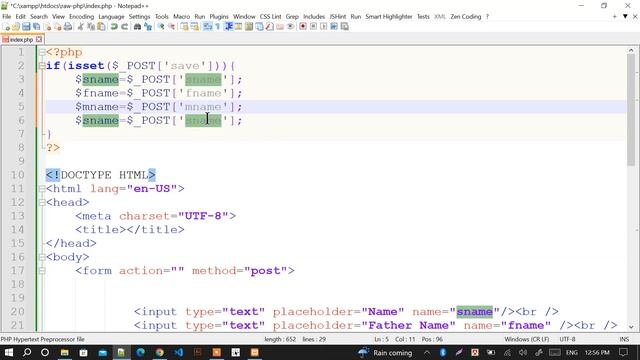The image size is (640, 360).
Task: Click the Paste toolbar icon
Action: (101, 27)
